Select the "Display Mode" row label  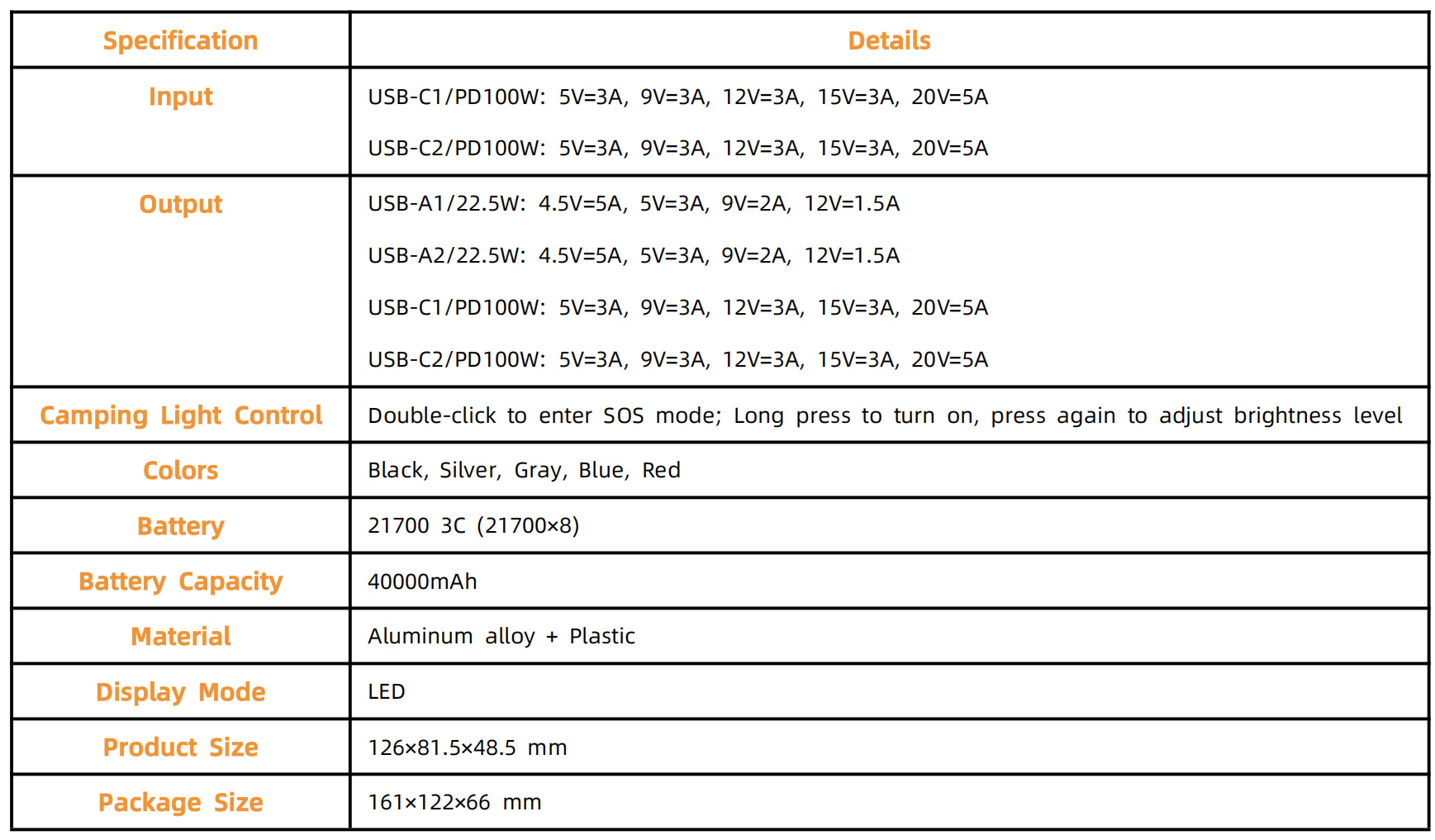(x=180, y=692)
